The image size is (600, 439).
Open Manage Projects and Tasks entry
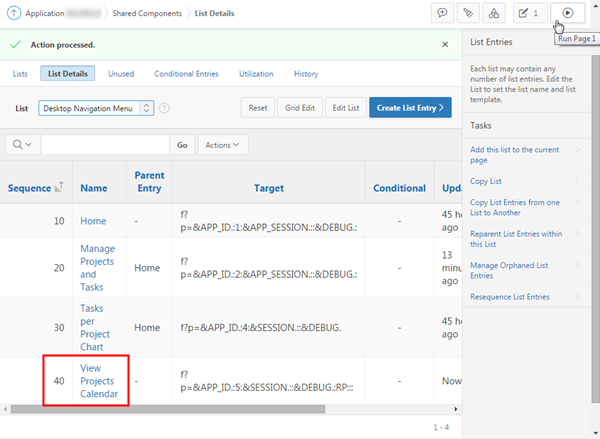pyautogui.click(x=98, y=268)
